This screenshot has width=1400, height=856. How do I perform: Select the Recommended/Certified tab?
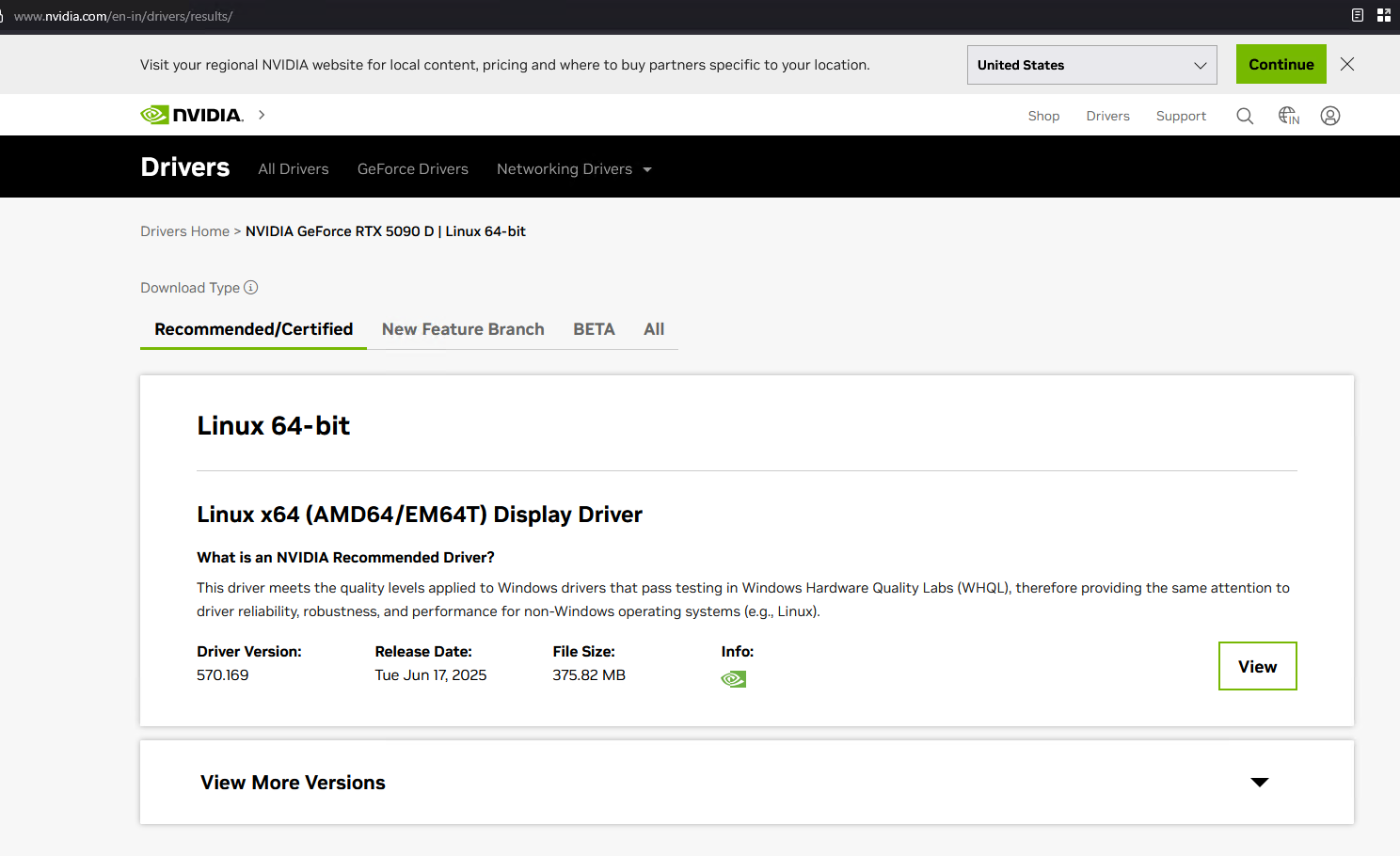coord(254,329)
